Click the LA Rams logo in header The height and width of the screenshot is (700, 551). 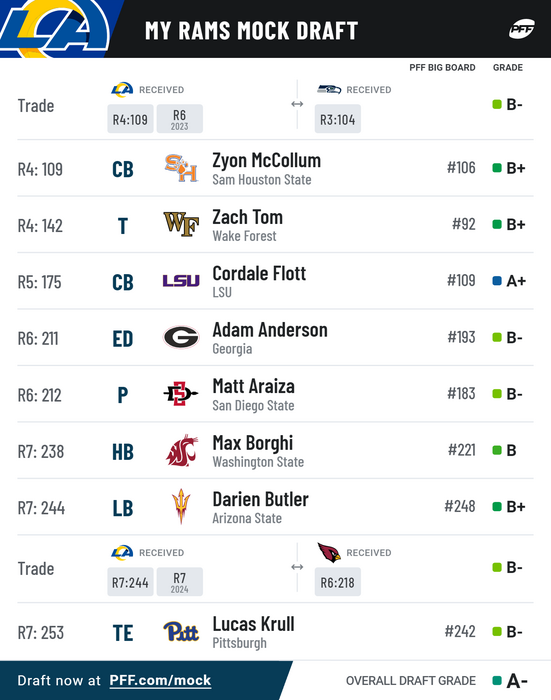(54, 29)
